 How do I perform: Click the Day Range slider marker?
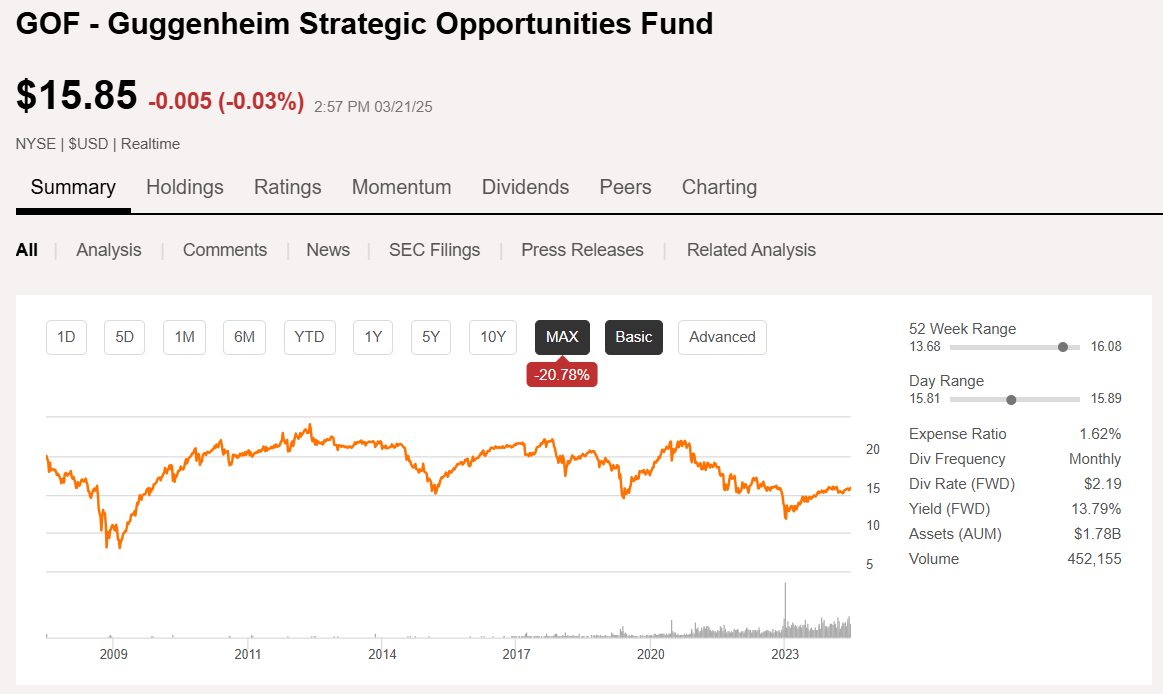1011,400
